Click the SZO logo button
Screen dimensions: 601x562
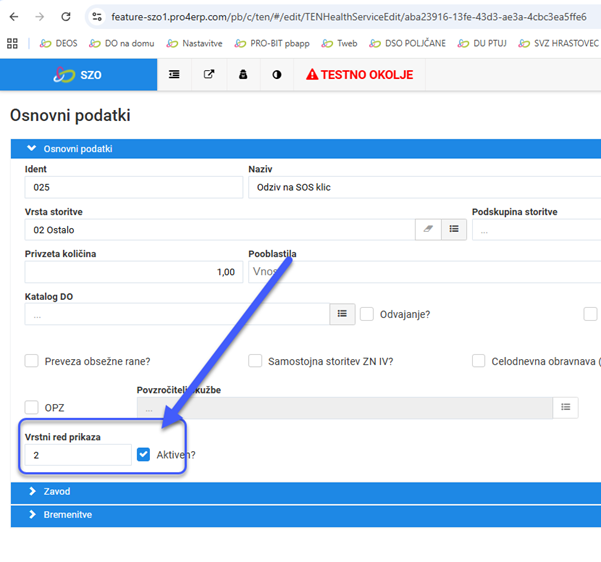coord(78,74)
